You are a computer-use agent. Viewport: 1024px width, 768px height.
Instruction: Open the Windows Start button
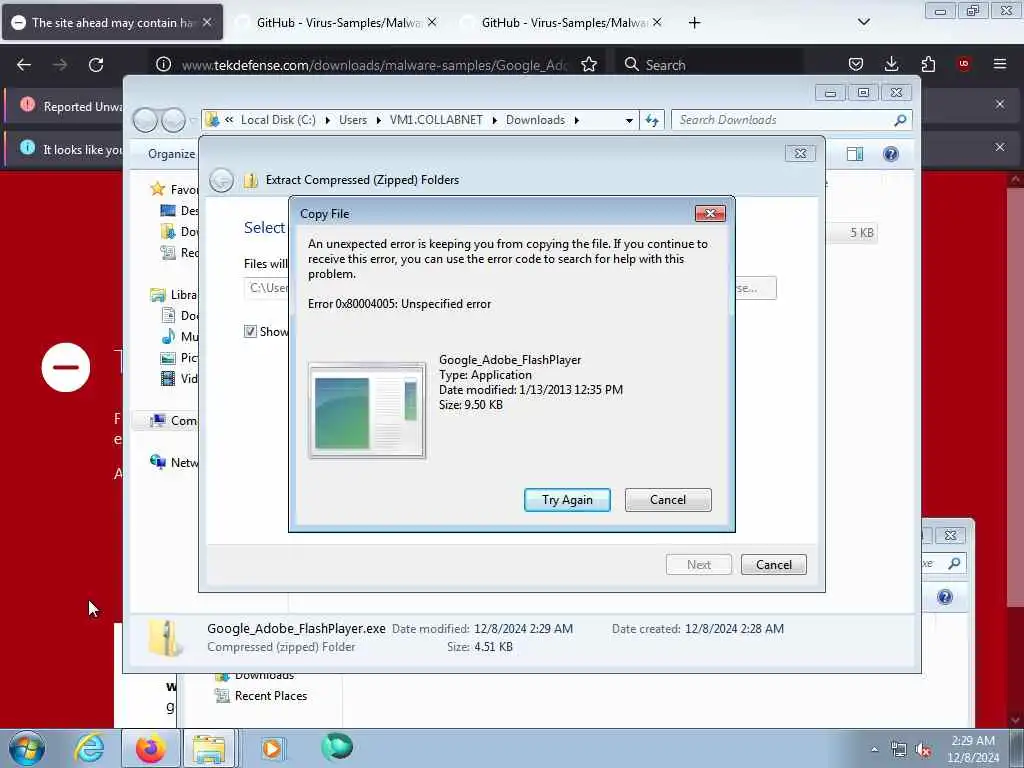(27, 748)
